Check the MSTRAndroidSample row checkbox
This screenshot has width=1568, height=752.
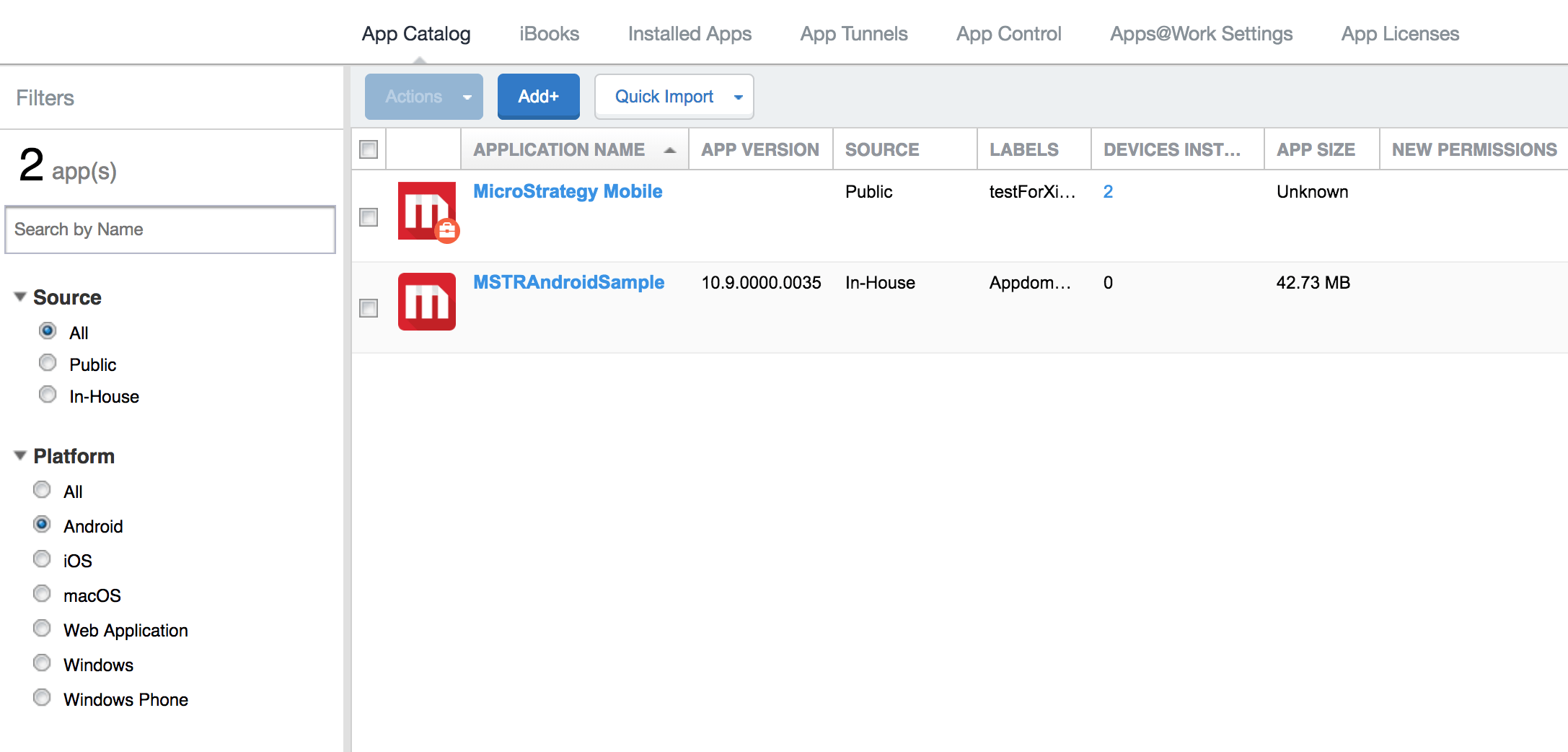[369, 308]
